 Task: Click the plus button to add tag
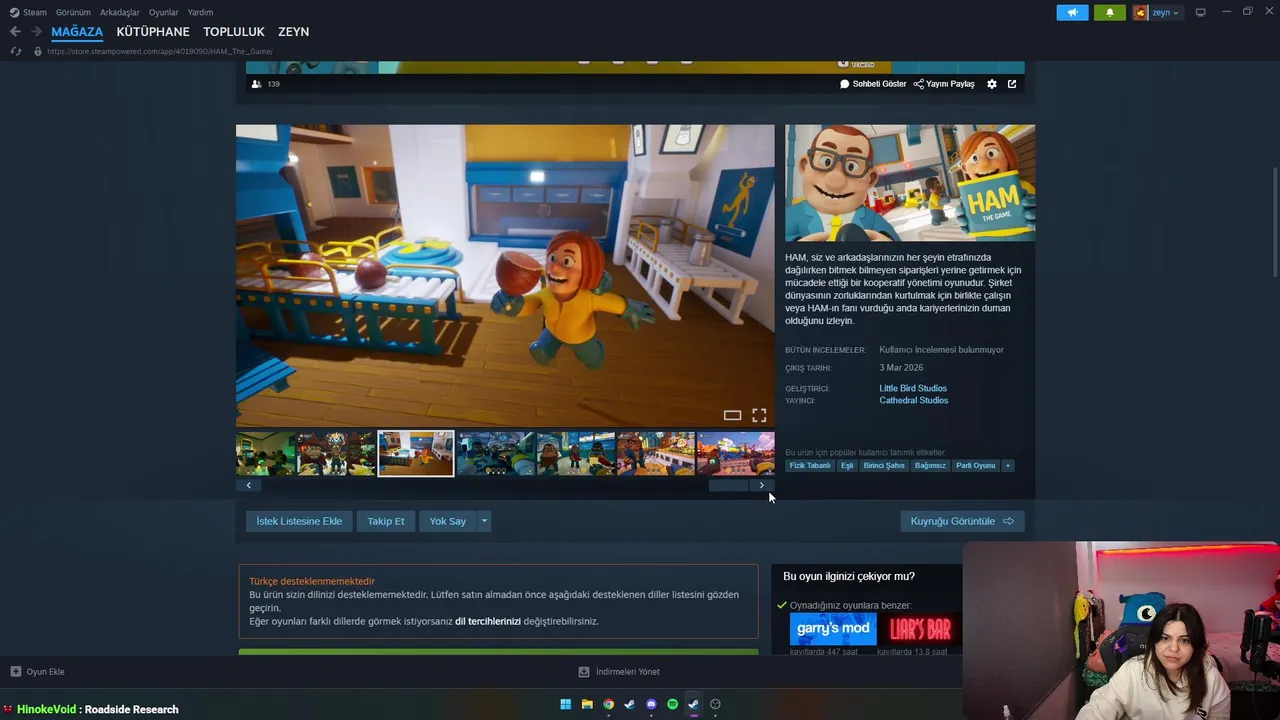[1008, 465]
